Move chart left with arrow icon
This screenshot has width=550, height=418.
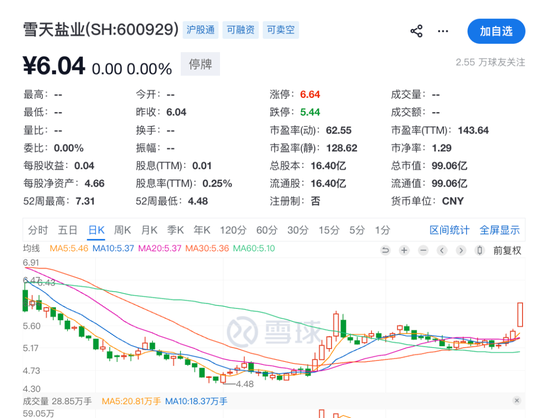442,250
